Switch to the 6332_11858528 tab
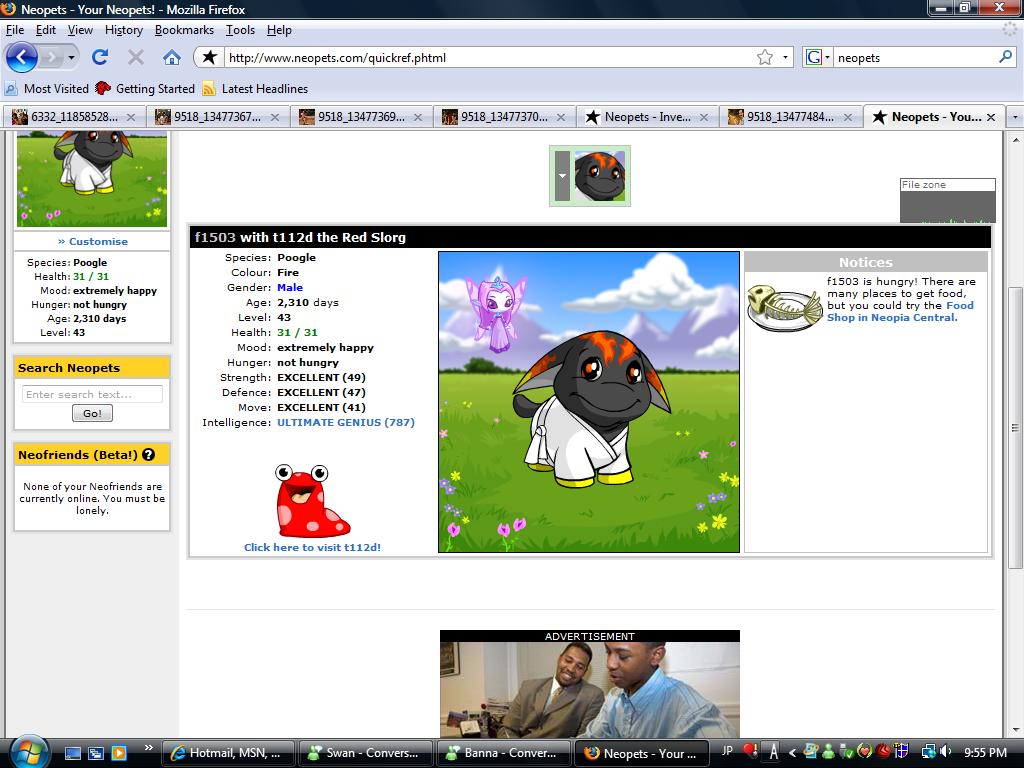 pos(73,117)
